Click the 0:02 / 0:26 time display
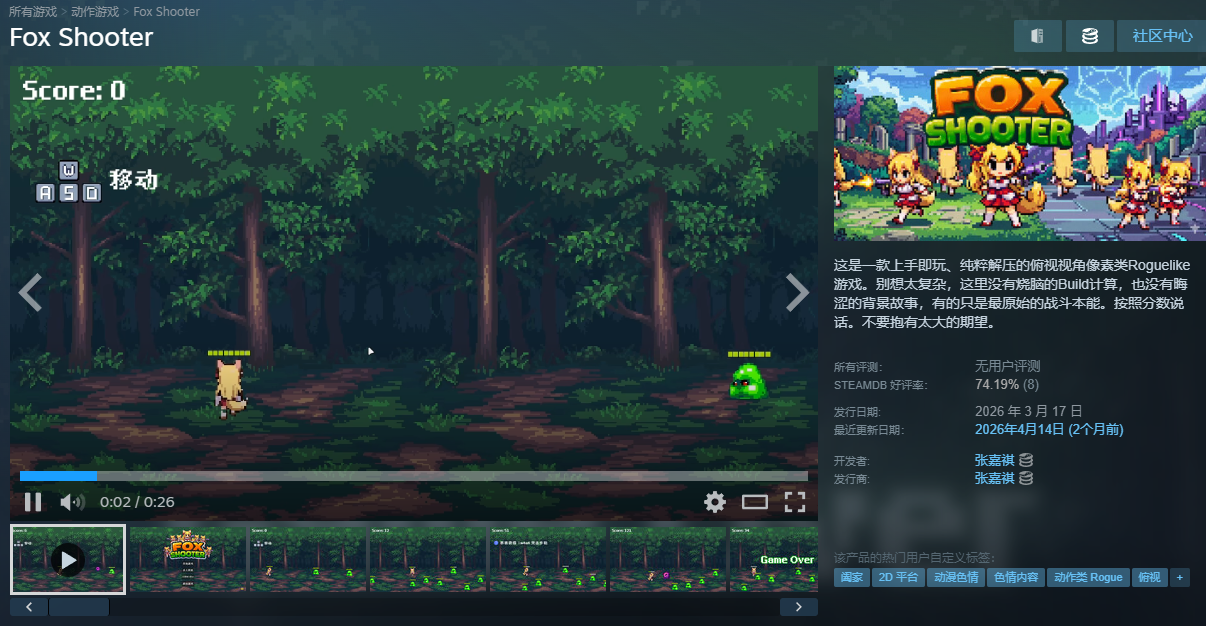Viewport: 1206px width, 626px height. (137, 502)
